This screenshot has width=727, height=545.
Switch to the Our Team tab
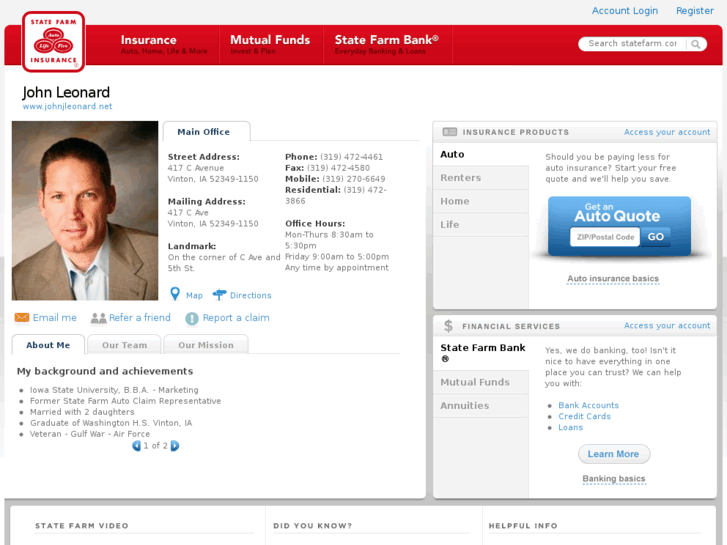[x=124, y=345]
